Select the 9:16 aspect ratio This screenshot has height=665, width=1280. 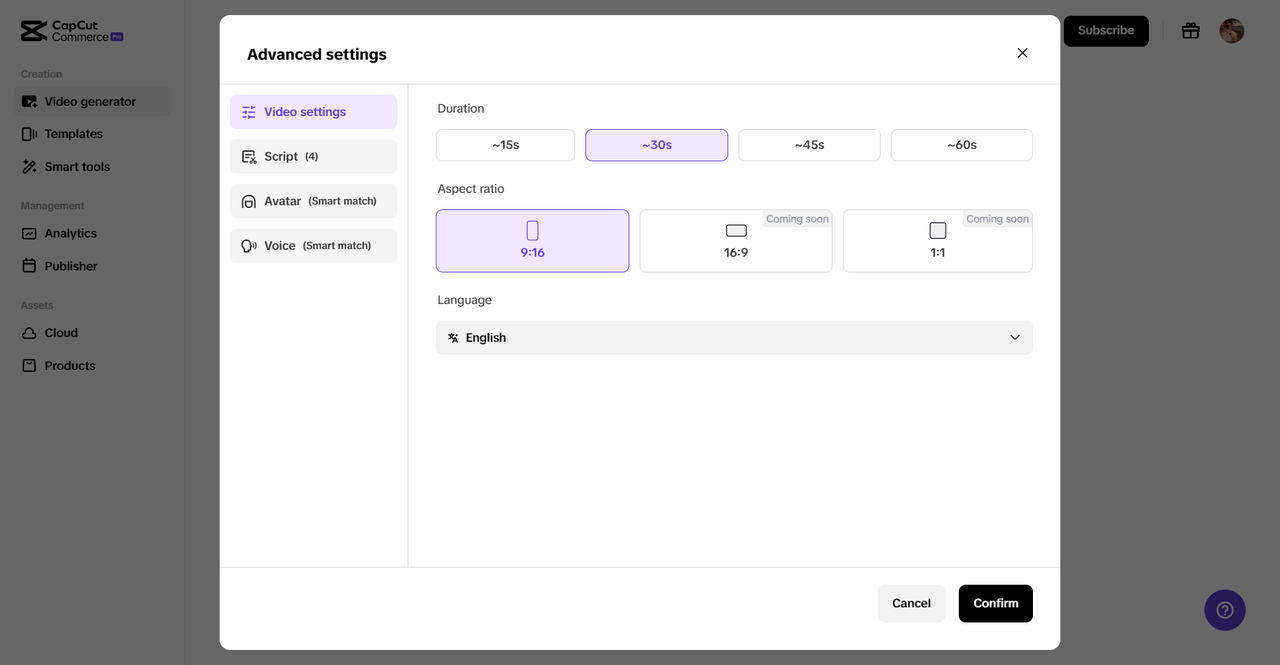(532, 241)
